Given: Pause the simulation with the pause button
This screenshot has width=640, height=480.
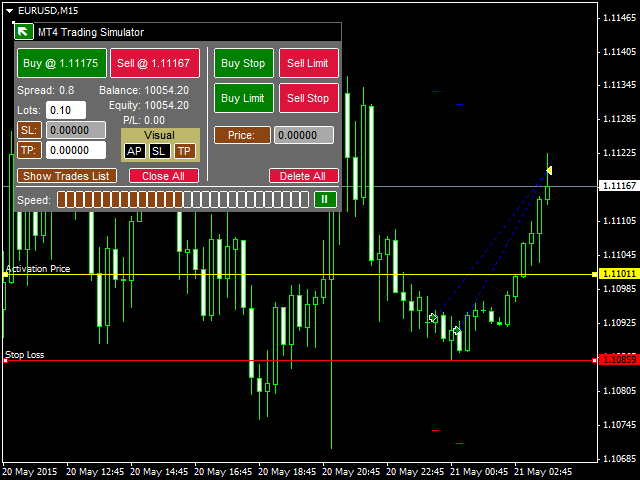Looking at the screenshot, I should [325, 200].
